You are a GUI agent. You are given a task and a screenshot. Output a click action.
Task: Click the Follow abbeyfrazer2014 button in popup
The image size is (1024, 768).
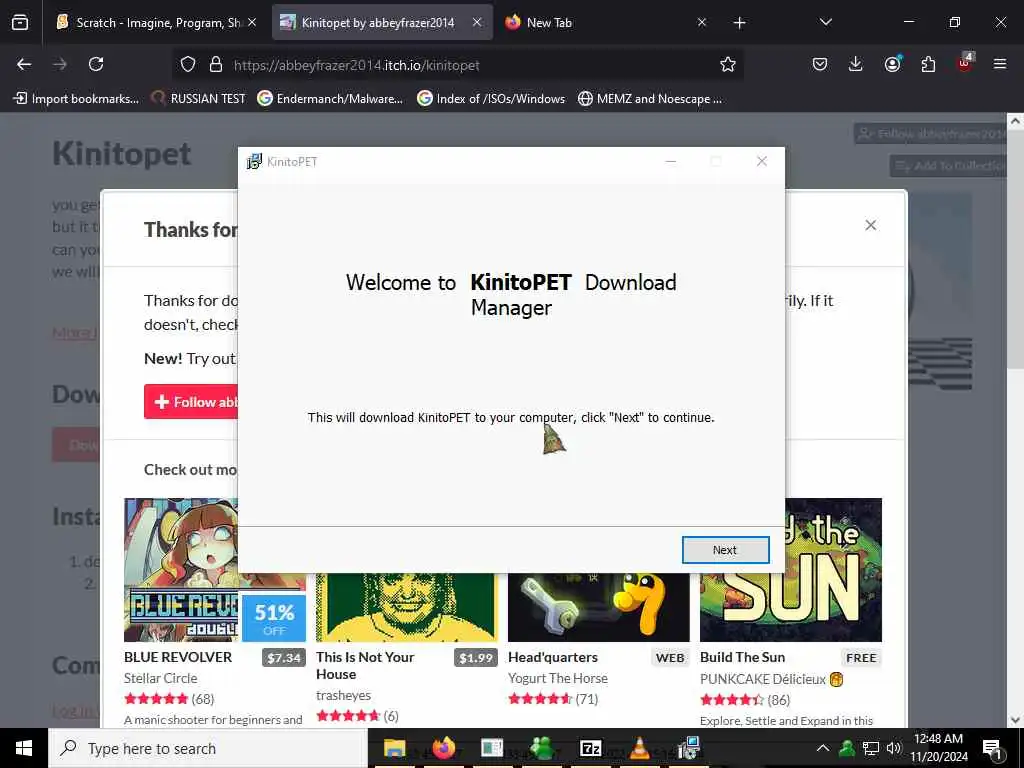tap(191, 402)
